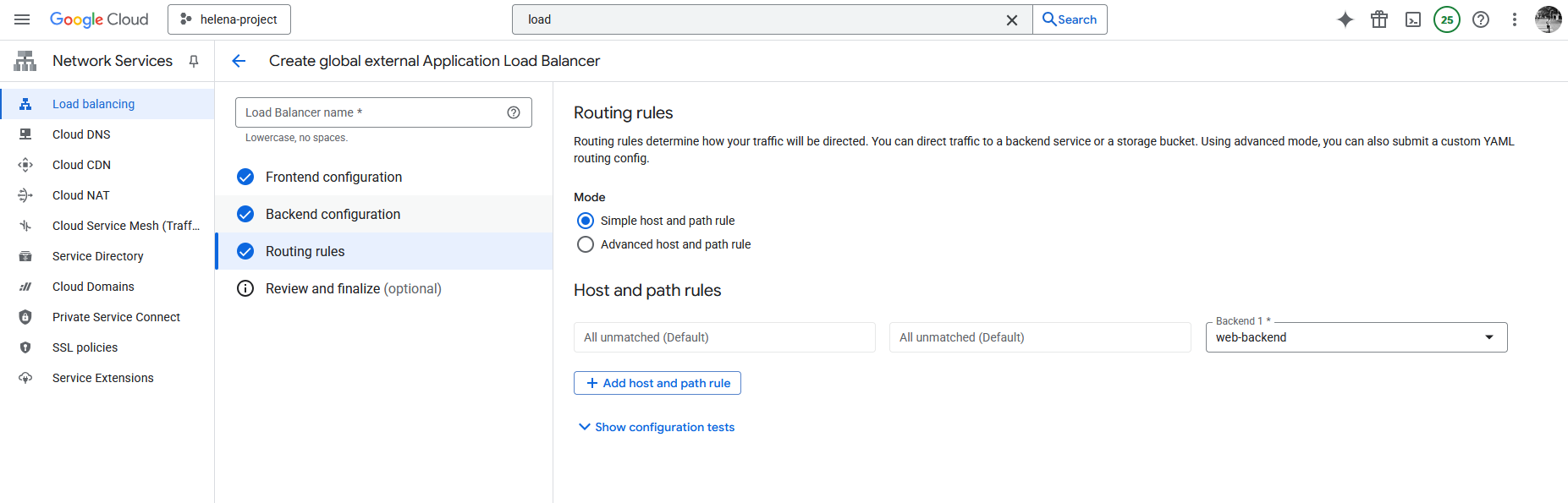Expand Show configuration tests
Screen dimensions: 1568x503
pyautogui.click(x=656, y=427)
